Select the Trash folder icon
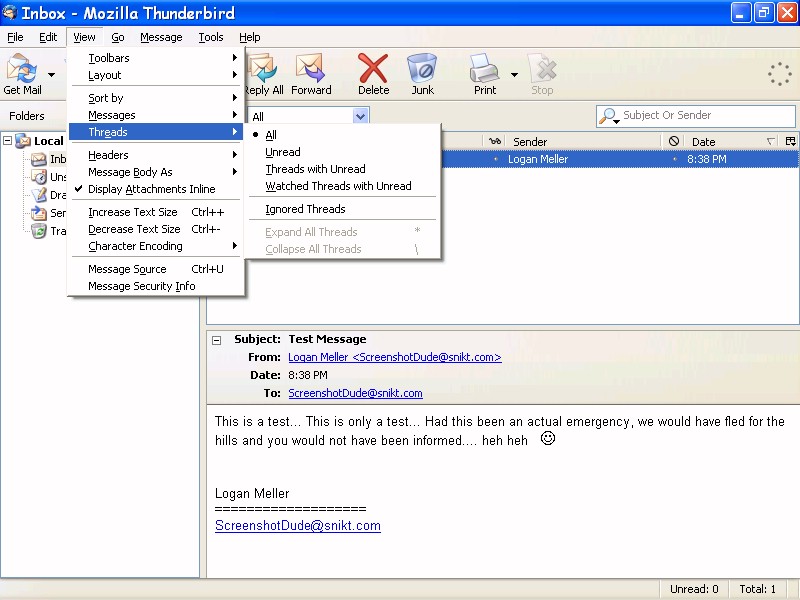 39,231
